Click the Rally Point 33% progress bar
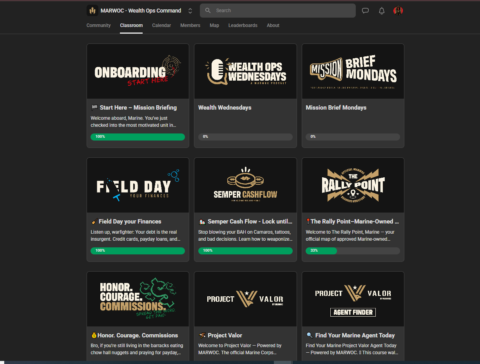The width and height of the screenshot is (480, 364). (x=353, y=251)
